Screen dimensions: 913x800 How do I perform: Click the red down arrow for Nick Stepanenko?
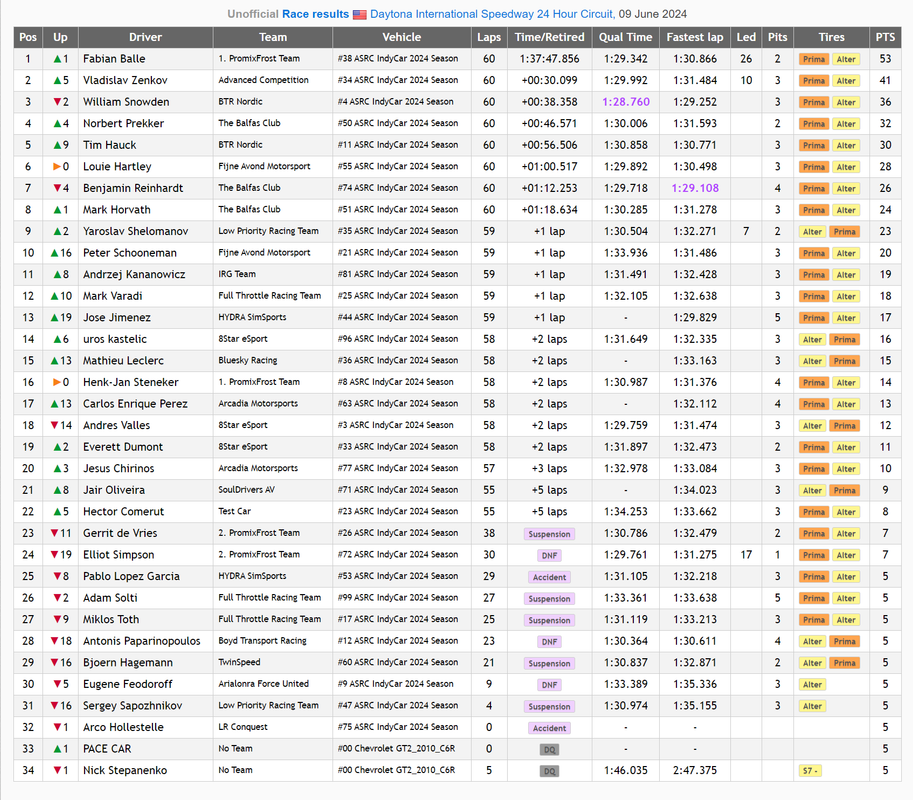point(57,770)
